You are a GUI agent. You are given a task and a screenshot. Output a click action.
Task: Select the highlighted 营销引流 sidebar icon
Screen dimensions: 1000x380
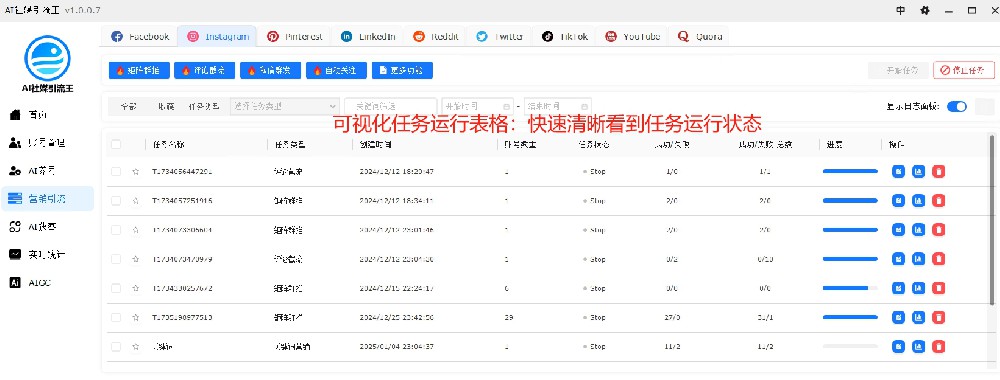click(15, 198)
